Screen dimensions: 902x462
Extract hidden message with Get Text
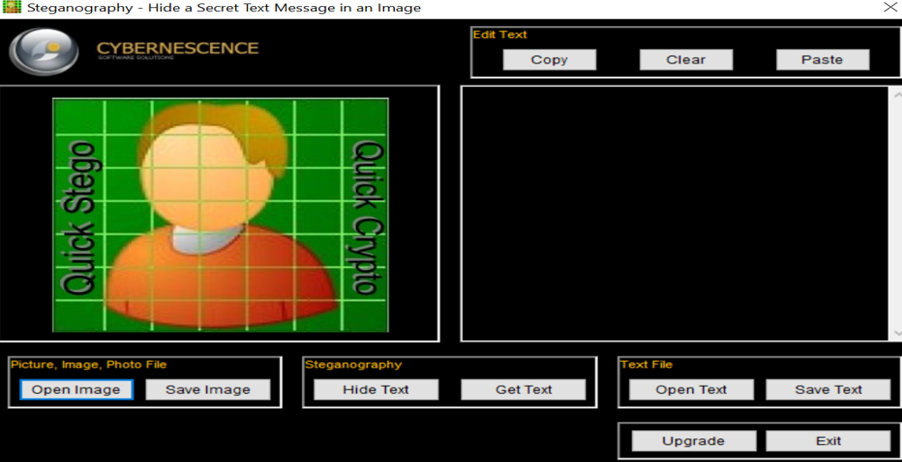pos(523,390)
